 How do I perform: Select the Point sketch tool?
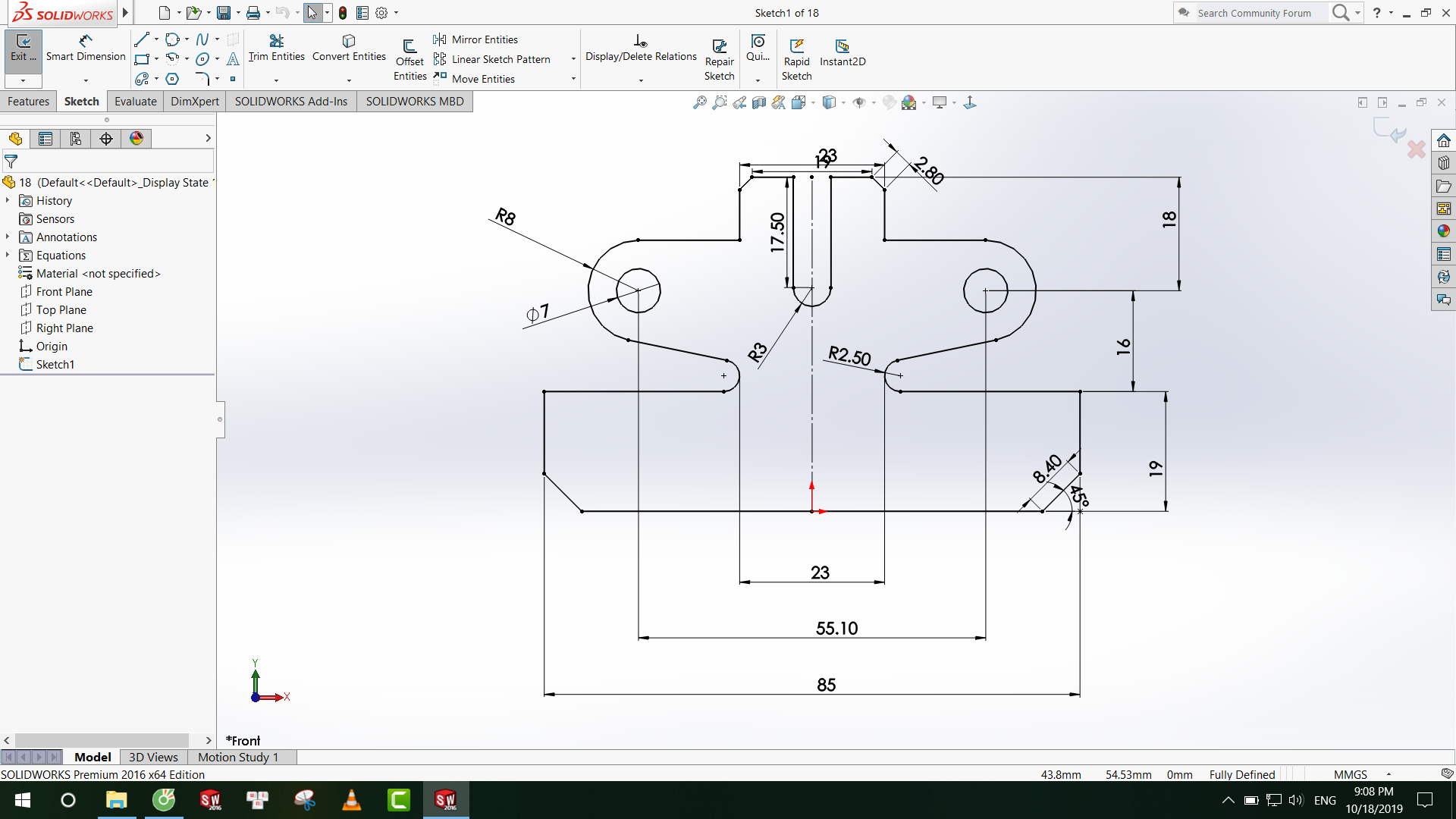233,79
